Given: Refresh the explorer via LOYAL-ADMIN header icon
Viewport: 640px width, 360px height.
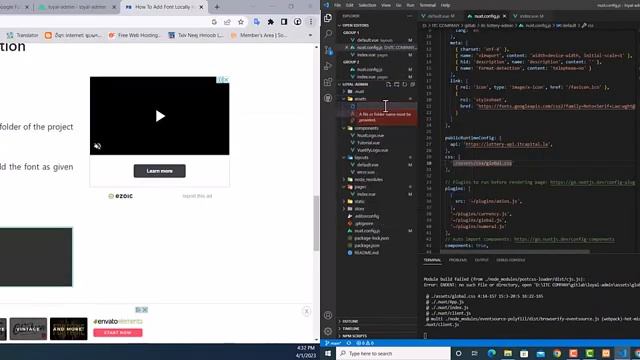Looking at the screenshot, I should click(x=404, y=84).
